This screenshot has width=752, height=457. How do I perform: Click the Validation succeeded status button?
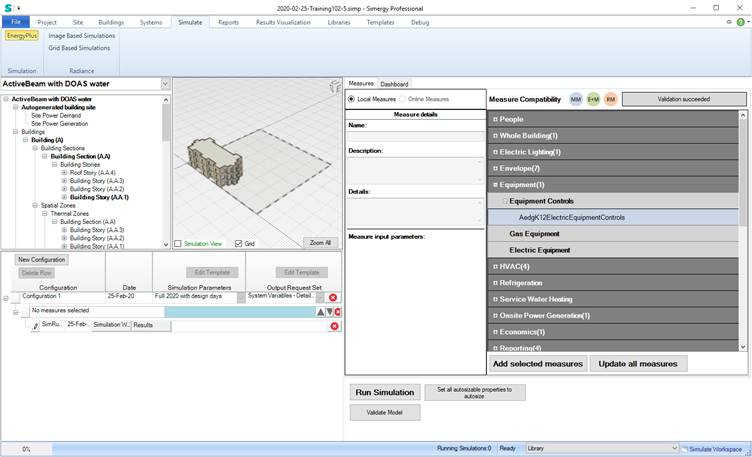pos(684,99)
